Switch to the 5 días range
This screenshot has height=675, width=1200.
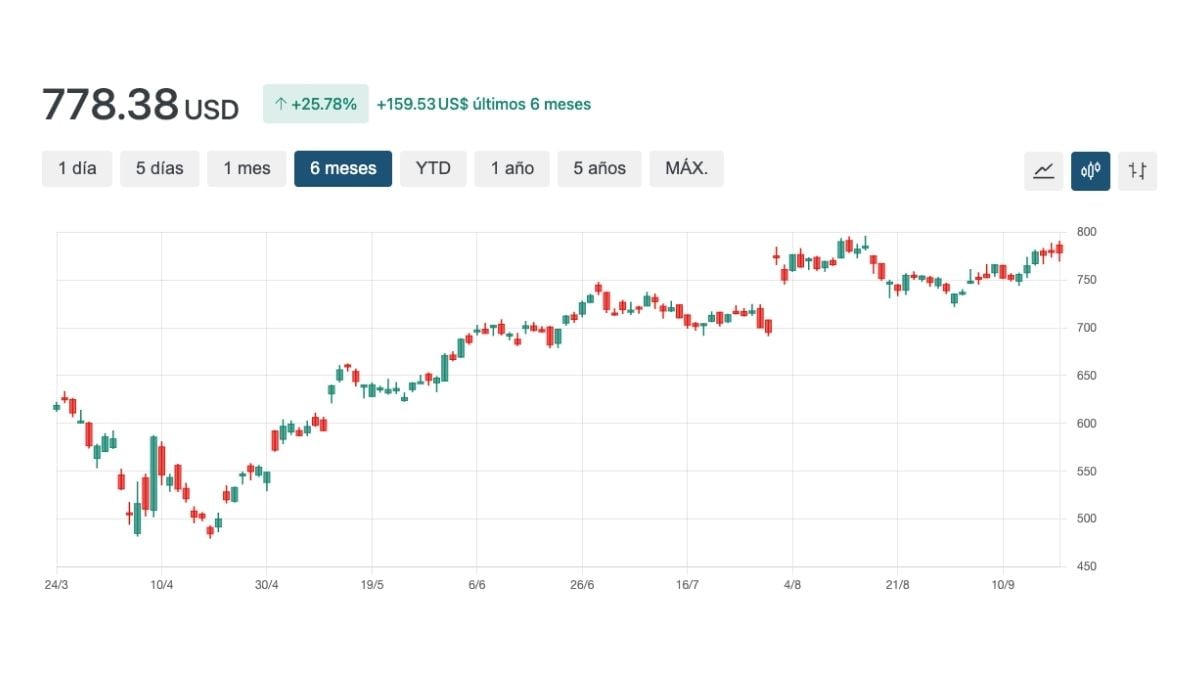(160, 169)
